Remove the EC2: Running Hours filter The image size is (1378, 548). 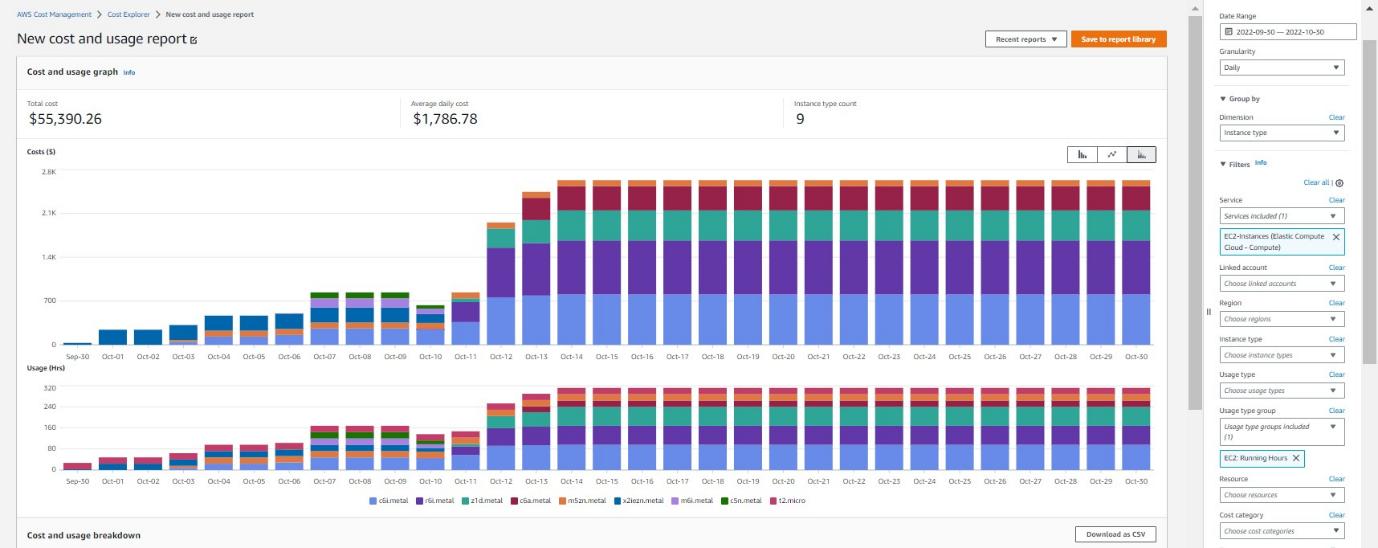[1296, 458]
